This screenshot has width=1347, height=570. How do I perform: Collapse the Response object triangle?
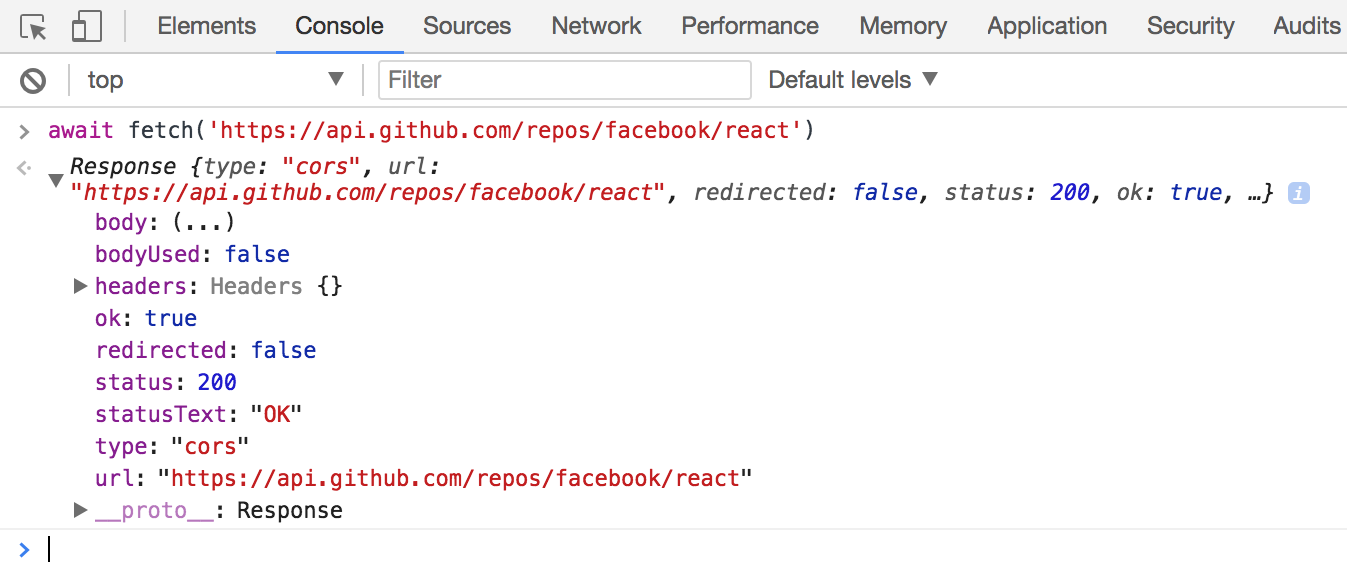point(56,180)
